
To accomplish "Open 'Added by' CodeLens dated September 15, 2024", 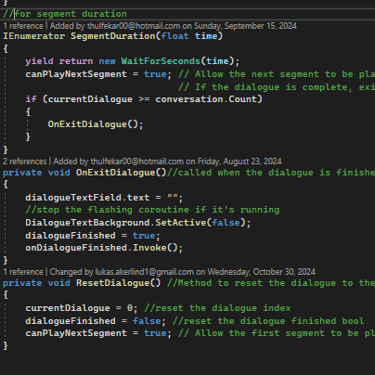I will 173,26.
